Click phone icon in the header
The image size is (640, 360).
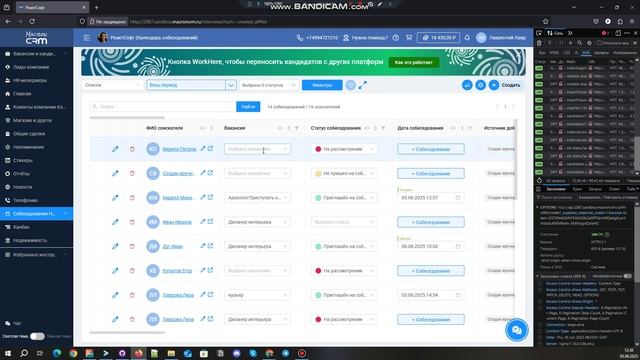click(300, 38)
